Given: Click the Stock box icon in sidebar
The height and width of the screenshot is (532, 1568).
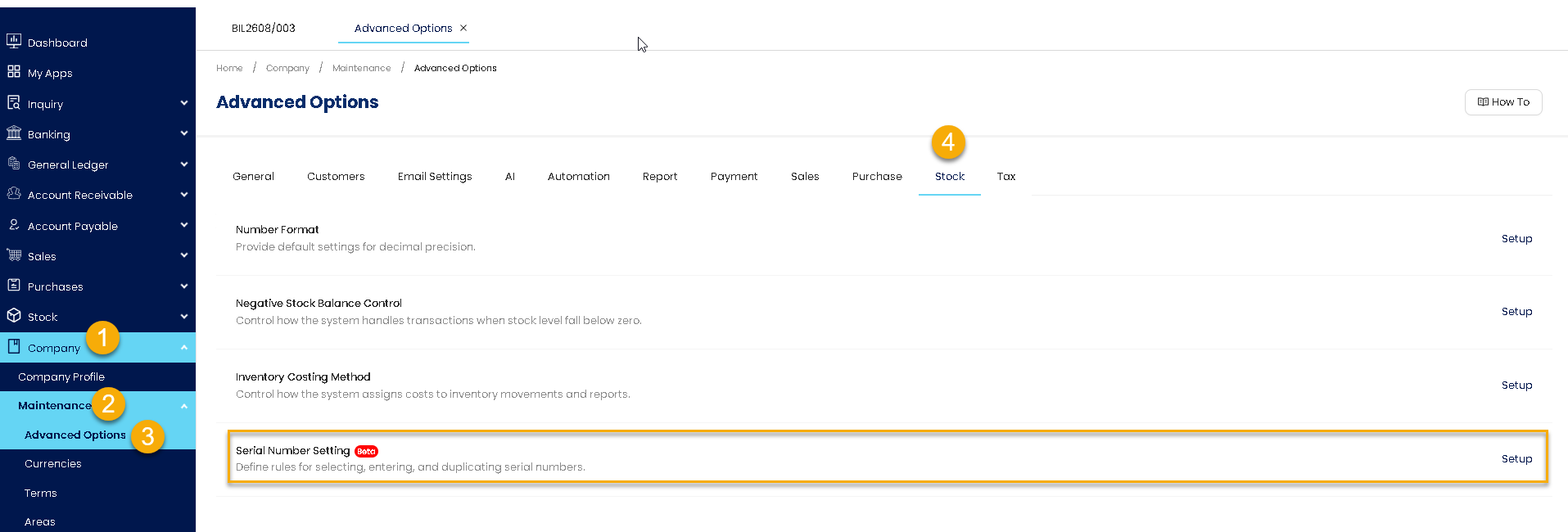Looking at the screenshot, I should [14, 316].
